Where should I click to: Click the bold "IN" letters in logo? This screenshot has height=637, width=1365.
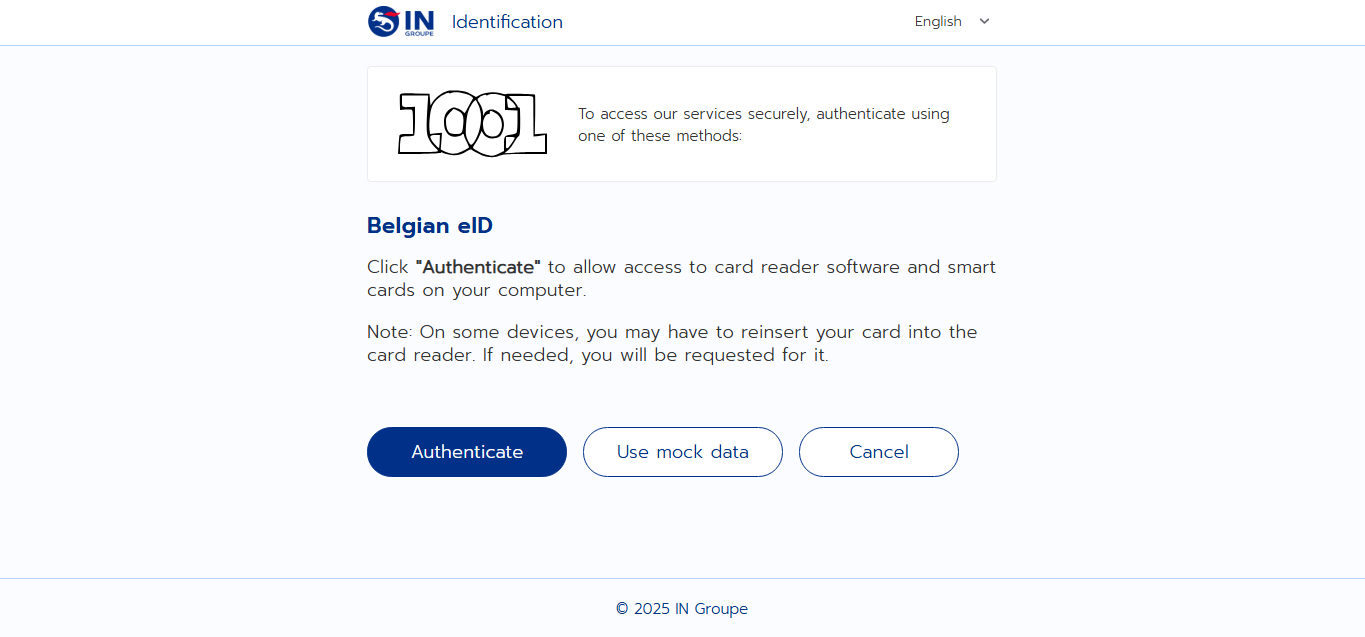419,18
